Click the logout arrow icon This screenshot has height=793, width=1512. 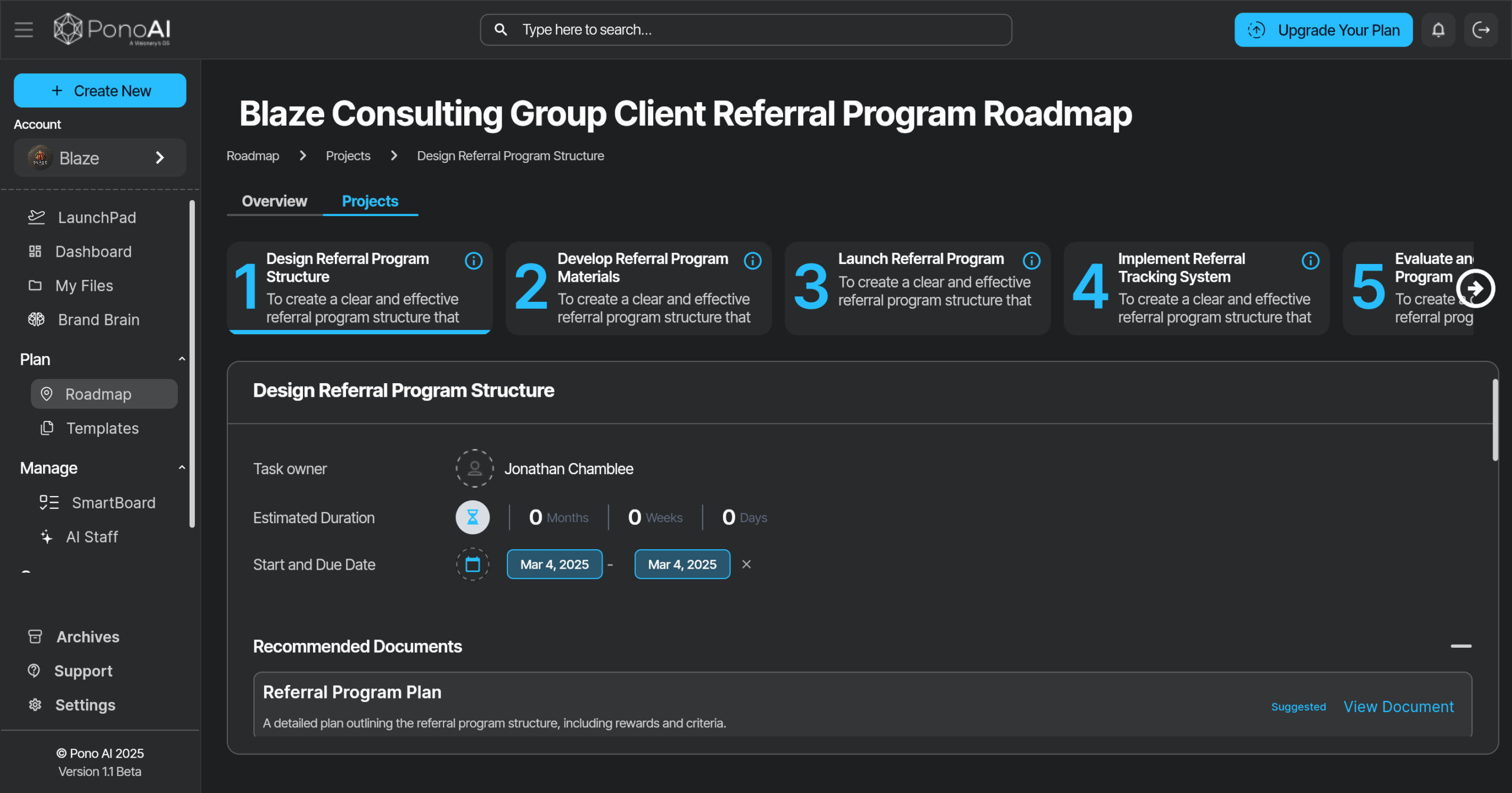click(1481, 30)
